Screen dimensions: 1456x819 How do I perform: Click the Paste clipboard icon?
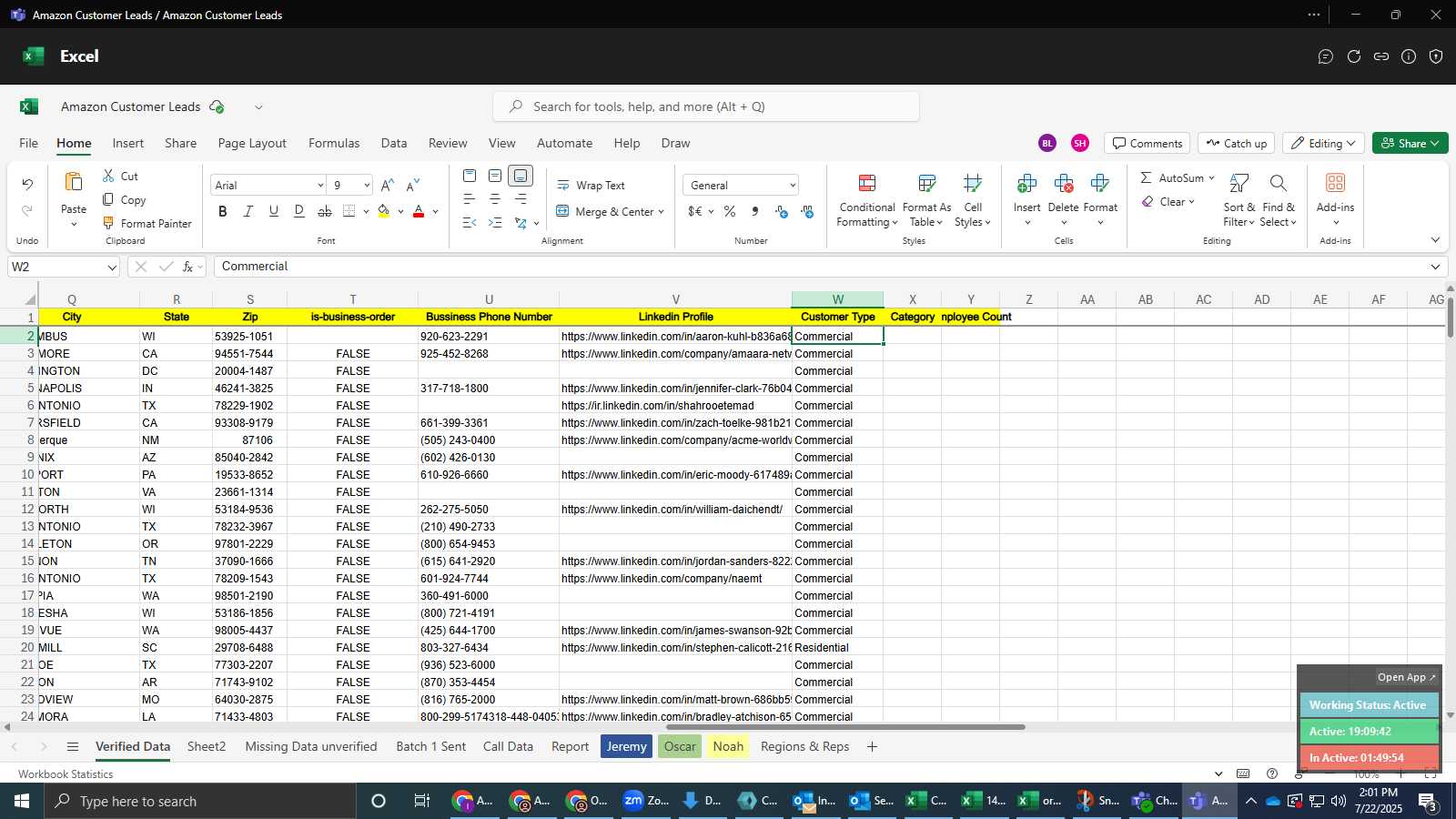[x=74, y=183]
